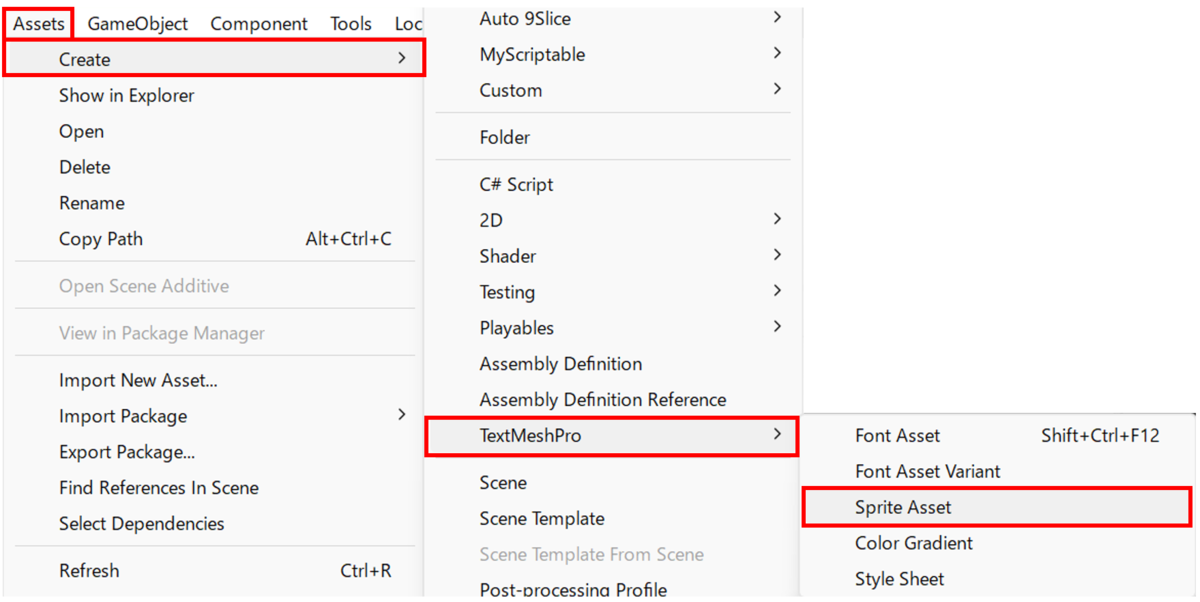Create a new C# Script
This screenshot has width=1200, height=602.
coord(516,184)
